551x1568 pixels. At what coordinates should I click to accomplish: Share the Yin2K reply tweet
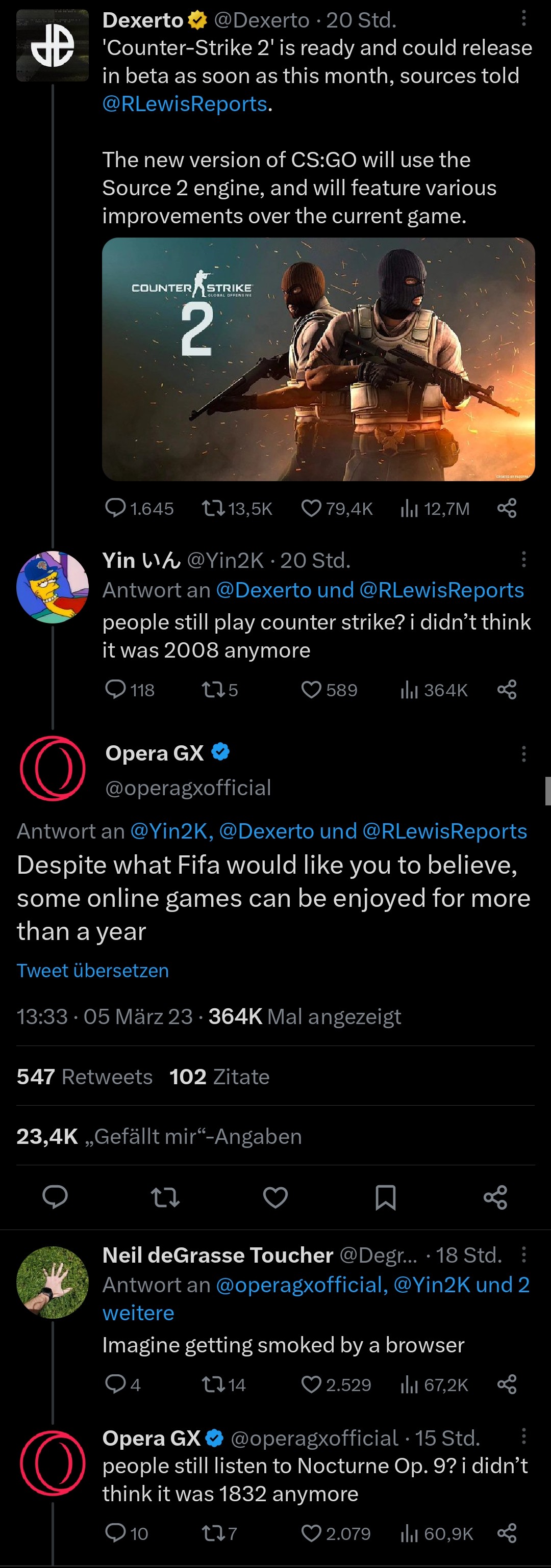507,690
